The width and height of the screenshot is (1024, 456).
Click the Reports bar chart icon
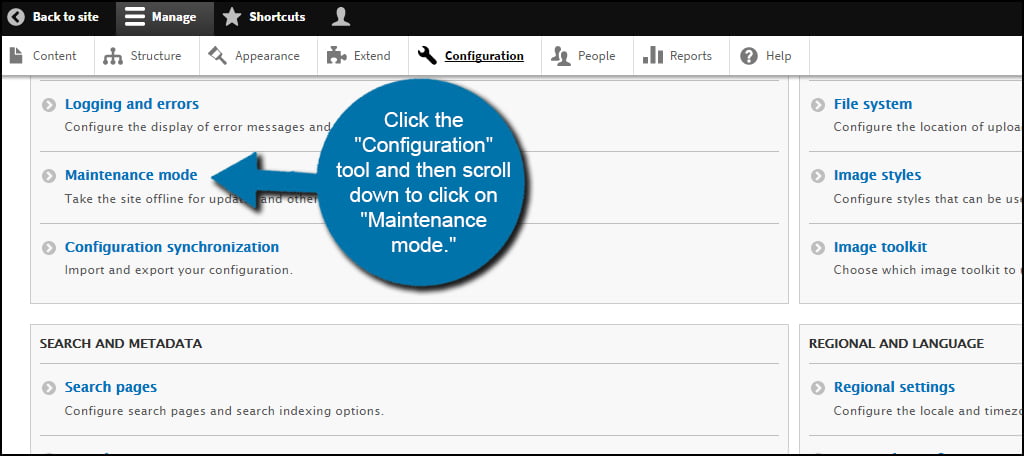point(653,56)
